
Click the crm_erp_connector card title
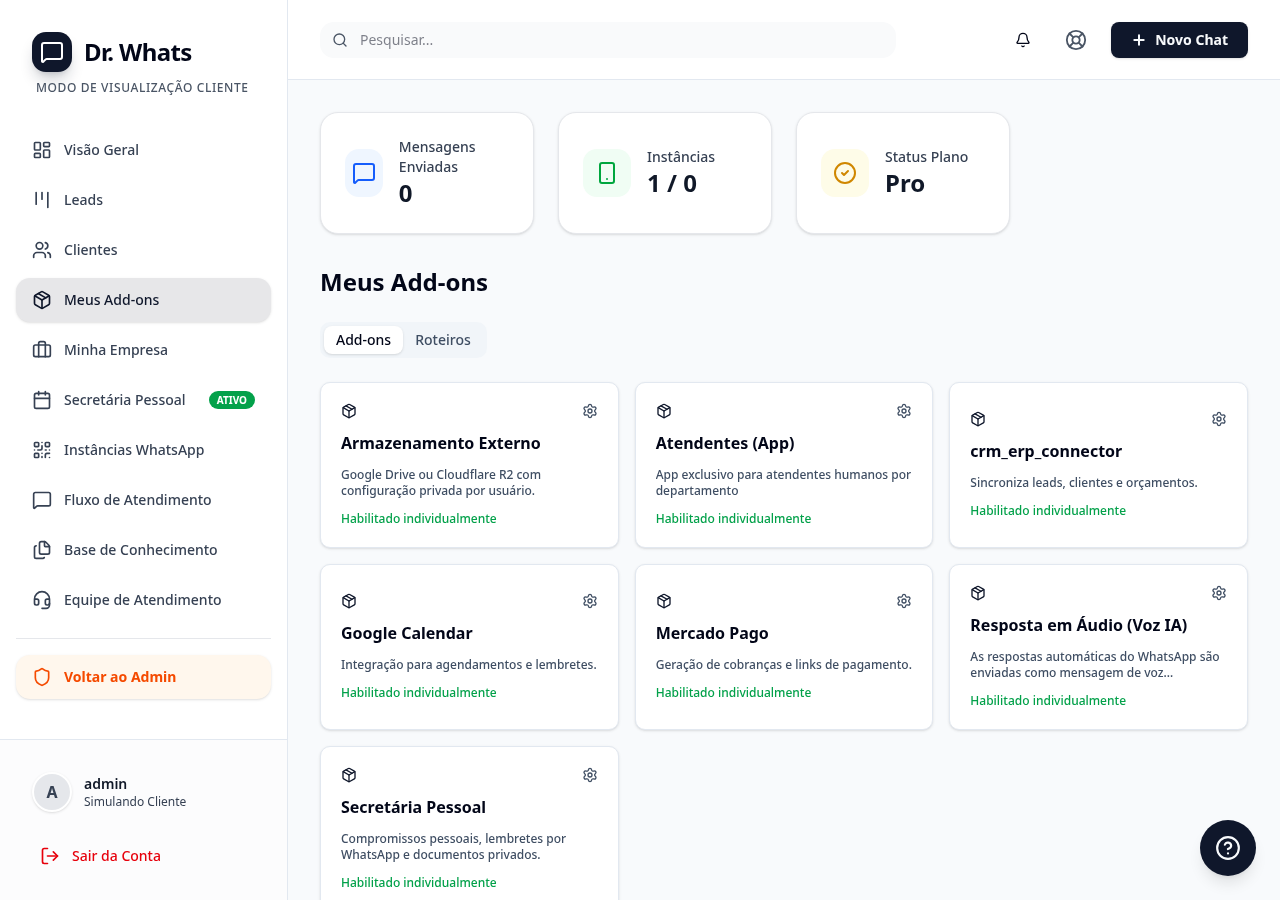[1046, 451]
